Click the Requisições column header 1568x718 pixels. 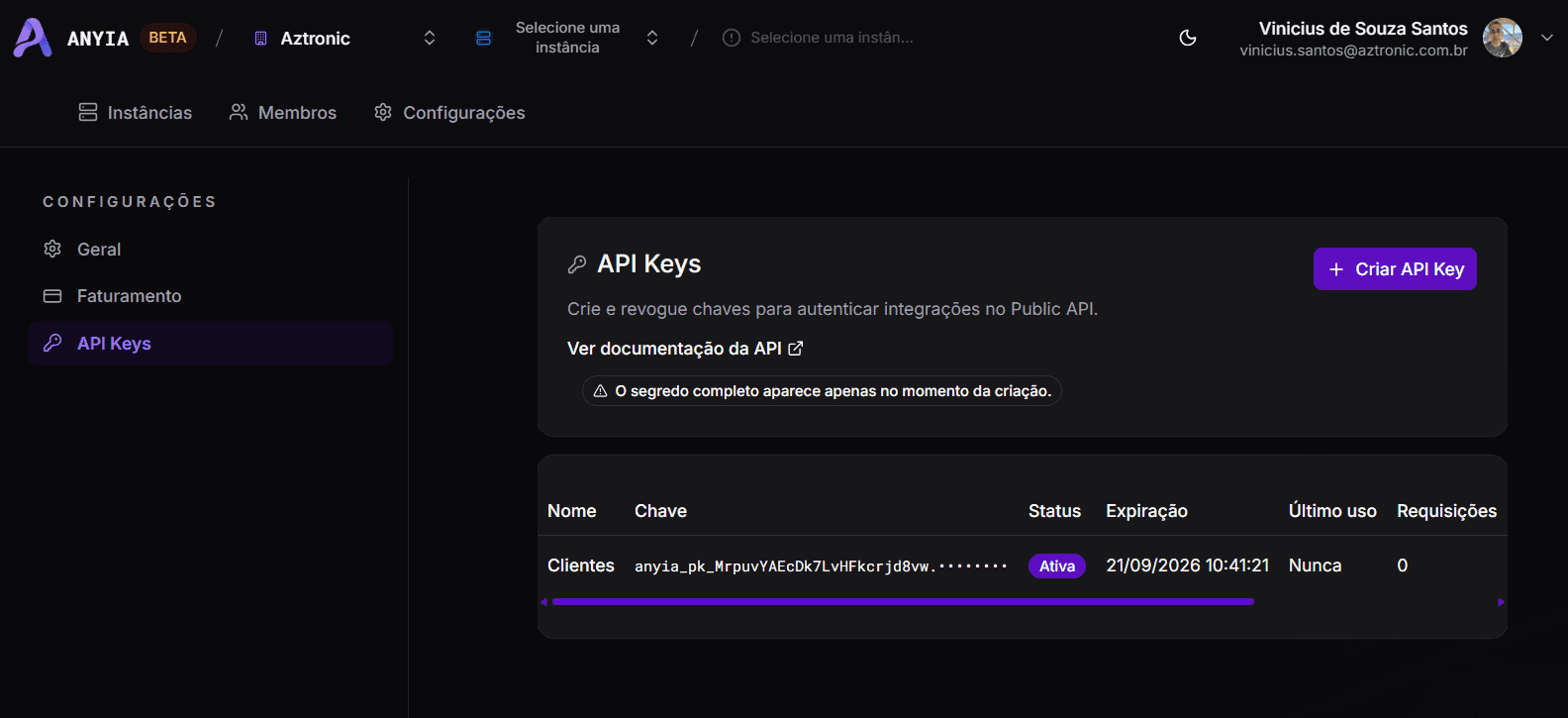(x=1446, y=511)
